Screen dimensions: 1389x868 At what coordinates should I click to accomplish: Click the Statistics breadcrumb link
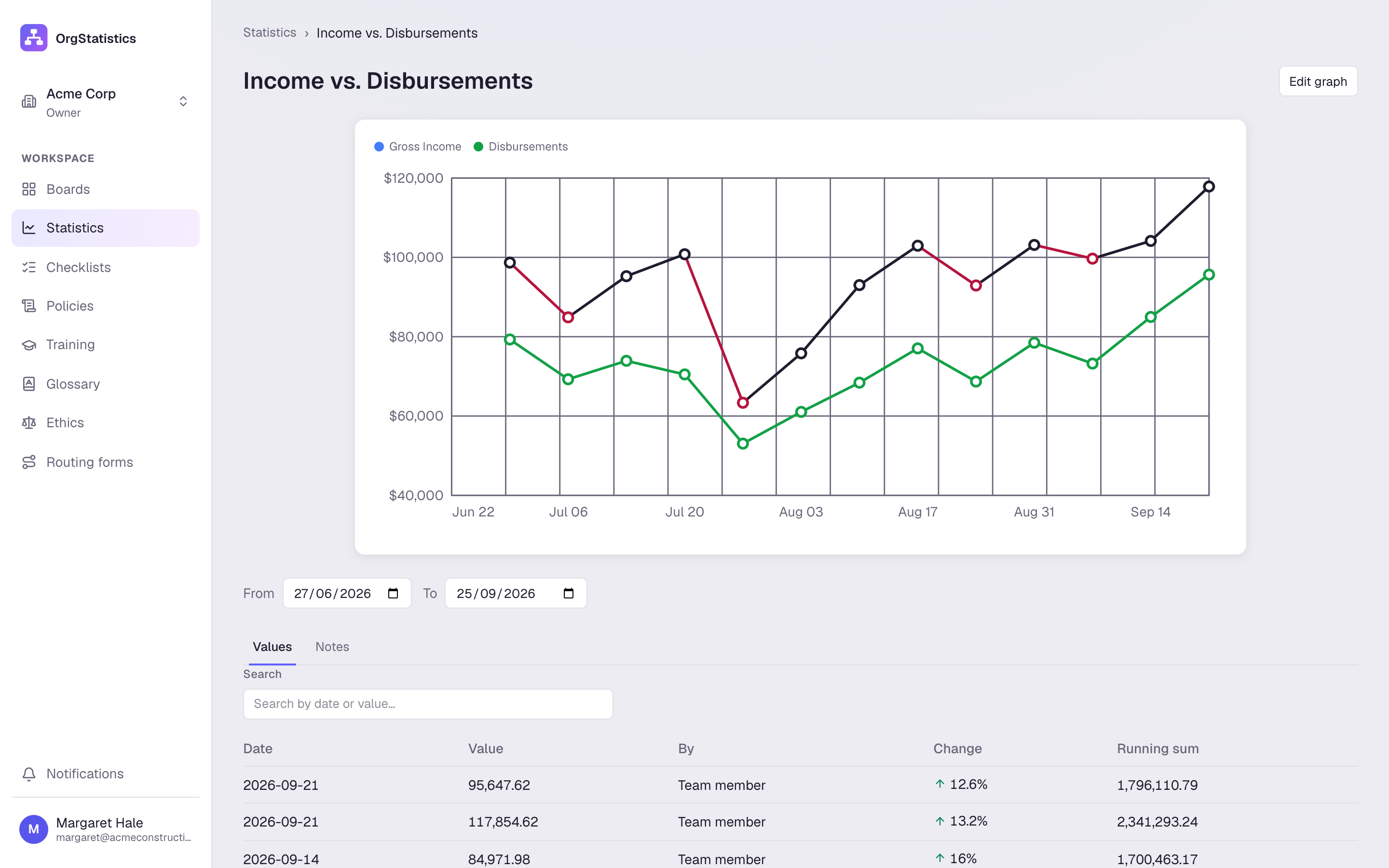click(x=269, y=33)
